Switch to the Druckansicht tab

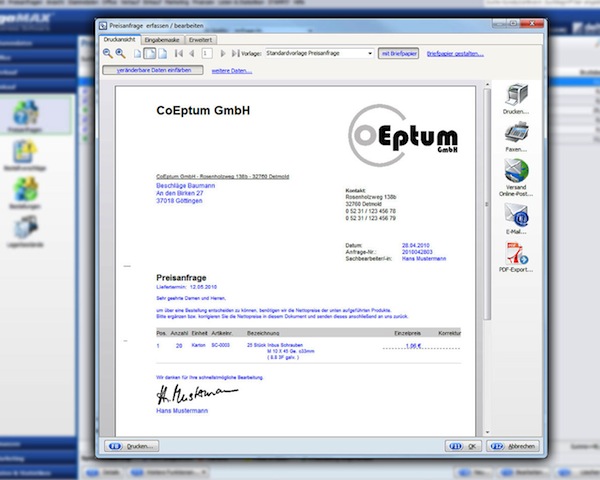pos(119,39)
